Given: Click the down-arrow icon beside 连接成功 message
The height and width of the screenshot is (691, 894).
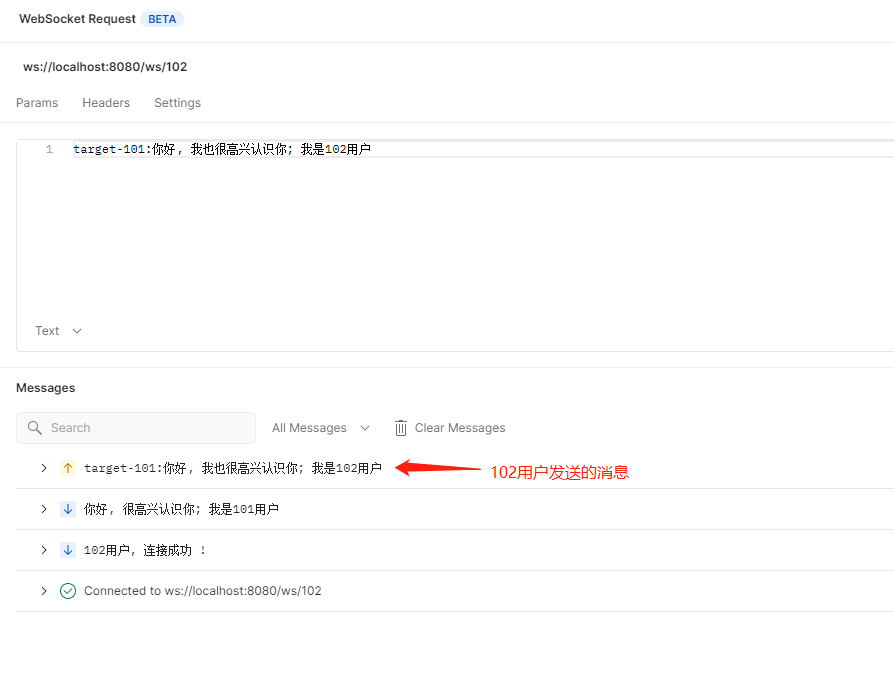Looking at the screenshot, I should (x=67, y=549).
